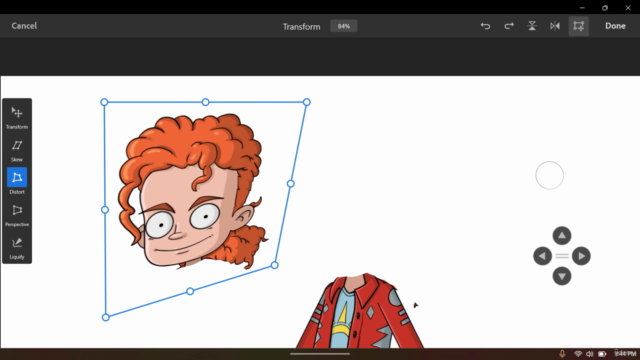
Task: Select the Liquify tool
Action: coord(17,248)
